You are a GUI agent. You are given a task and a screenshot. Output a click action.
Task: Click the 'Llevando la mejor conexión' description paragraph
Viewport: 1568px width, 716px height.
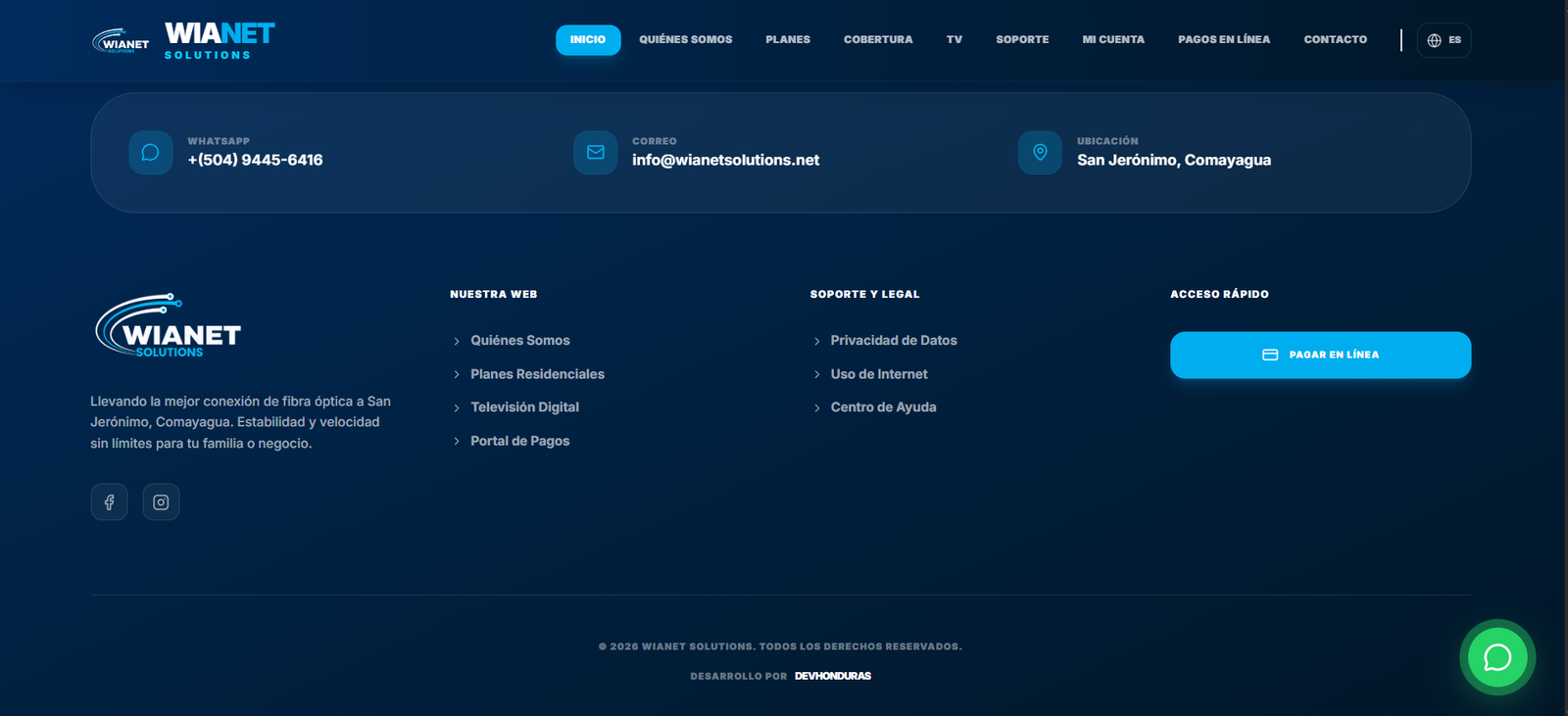(x=241, y=422)
